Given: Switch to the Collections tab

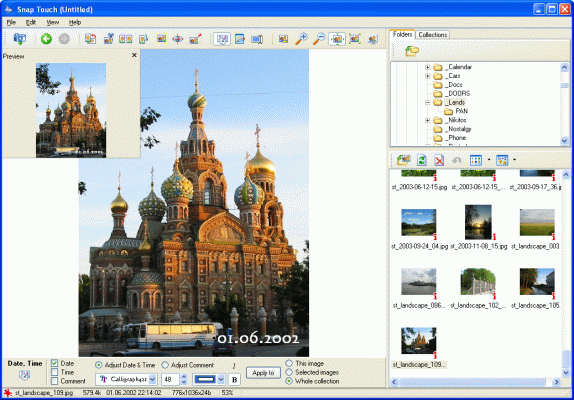Looking at the screenshot, I should 432,35.
